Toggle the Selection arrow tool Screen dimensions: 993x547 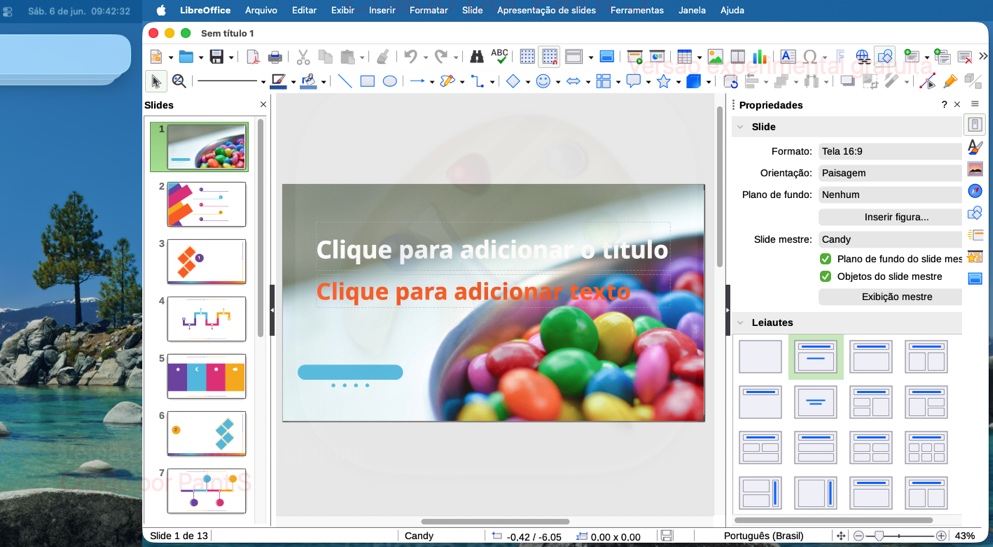[x=156, y=81]
